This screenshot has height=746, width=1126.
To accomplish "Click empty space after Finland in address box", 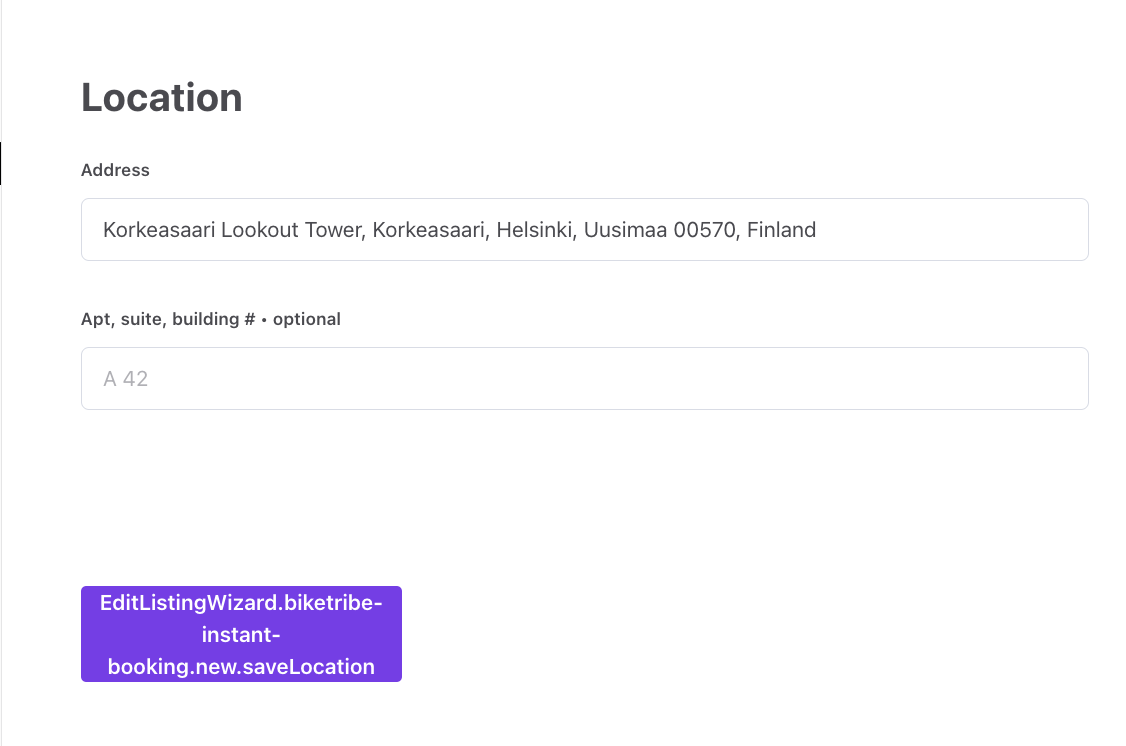I will (x=950, y=231).
